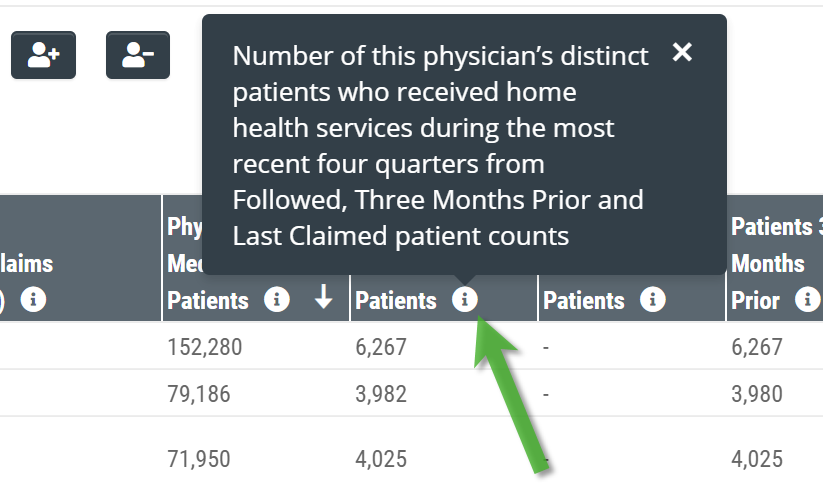
Task: Click the Claims column header text
Action: pos(26,264)
